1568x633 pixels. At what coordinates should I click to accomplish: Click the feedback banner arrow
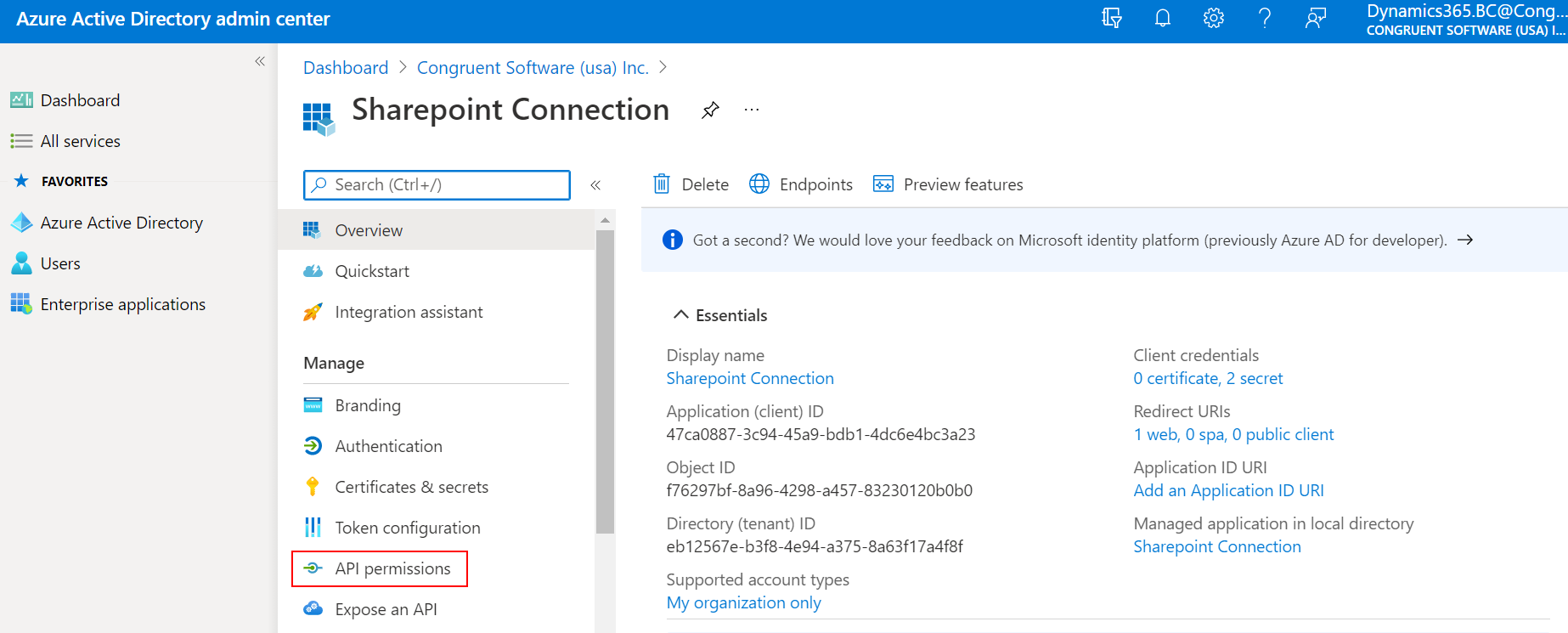pyautogui.click(x=1465, y=240)
